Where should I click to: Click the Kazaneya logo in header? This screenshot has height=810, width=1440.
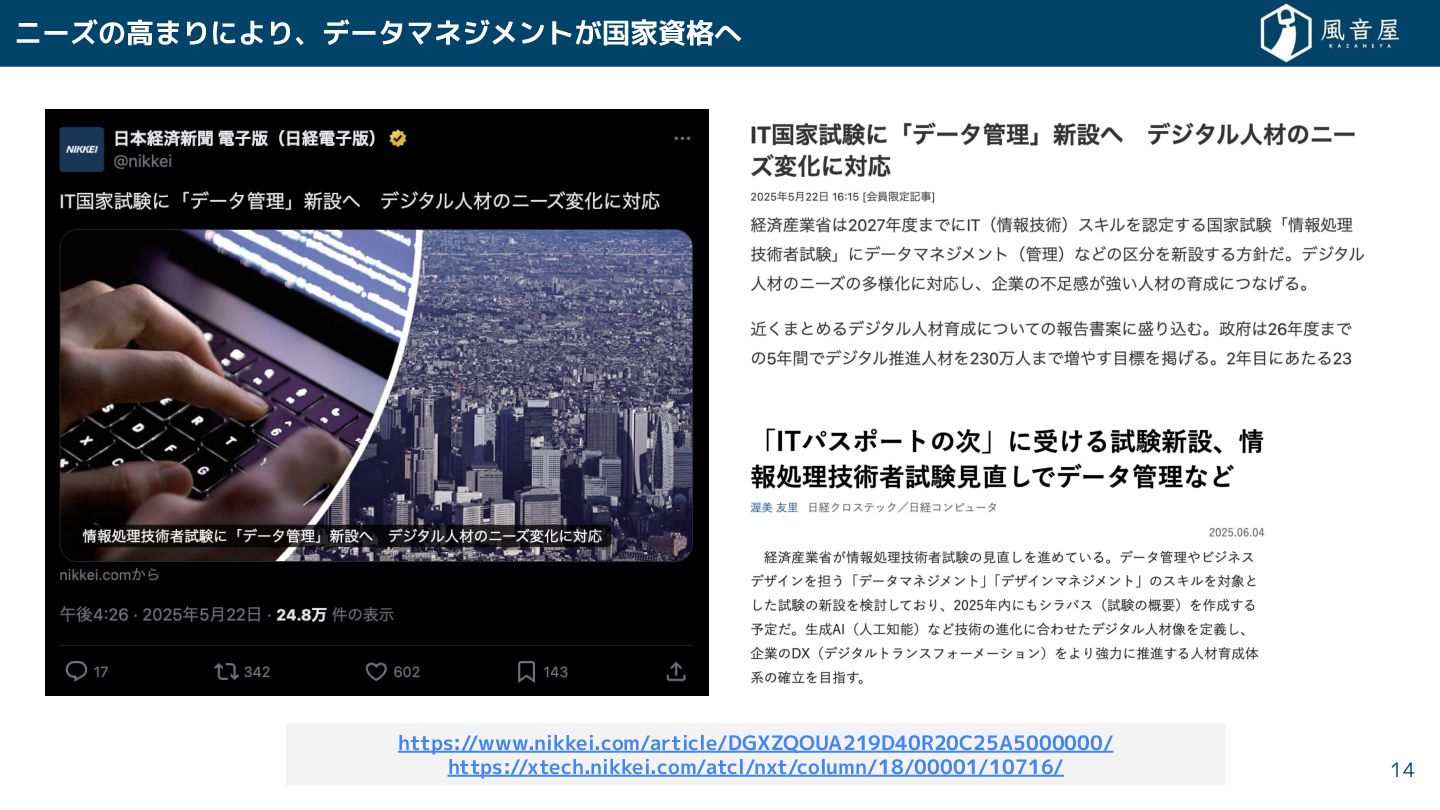click(1330, 33)
